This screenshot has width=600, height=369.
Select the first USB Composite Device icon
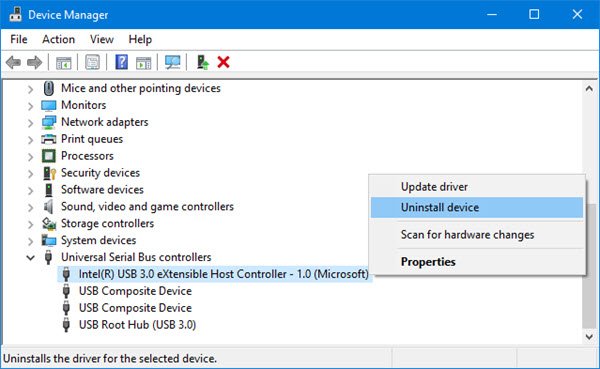pyautogui.click(x=66, y=291)
